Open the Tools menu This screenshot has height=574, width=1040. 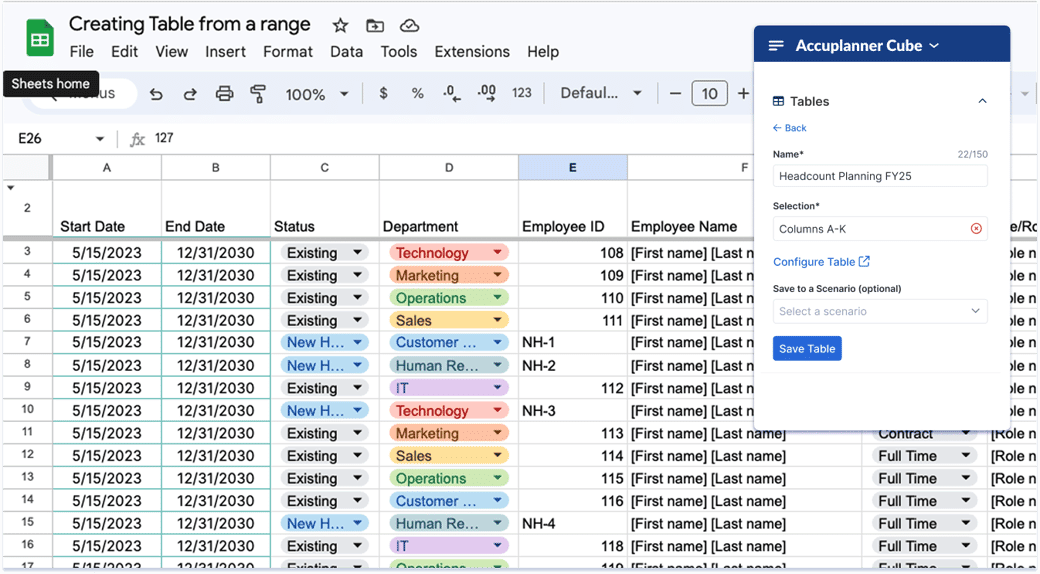point(399,52)
